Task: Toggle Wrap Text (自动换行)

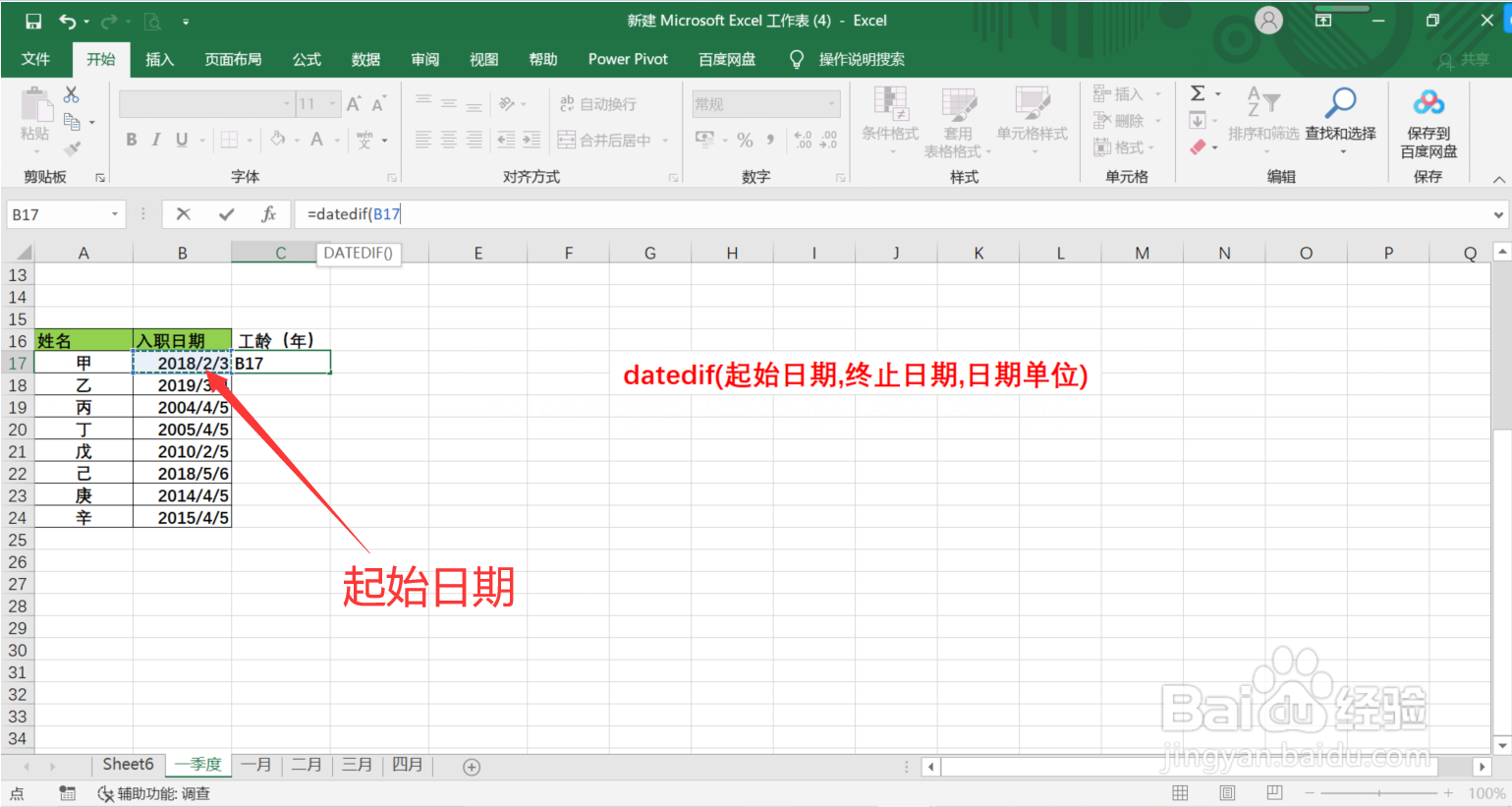Action: [x=597, y=103]
